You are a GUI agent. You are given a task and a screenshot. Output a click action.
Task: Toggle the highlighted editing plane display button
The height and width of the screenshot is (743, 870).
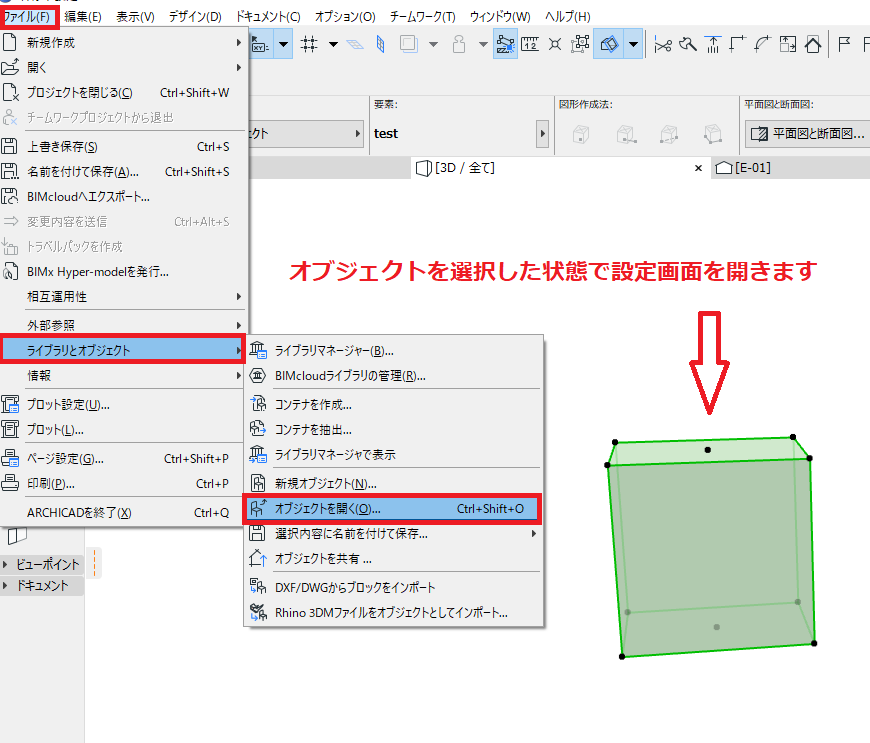(x=609, y=44)
